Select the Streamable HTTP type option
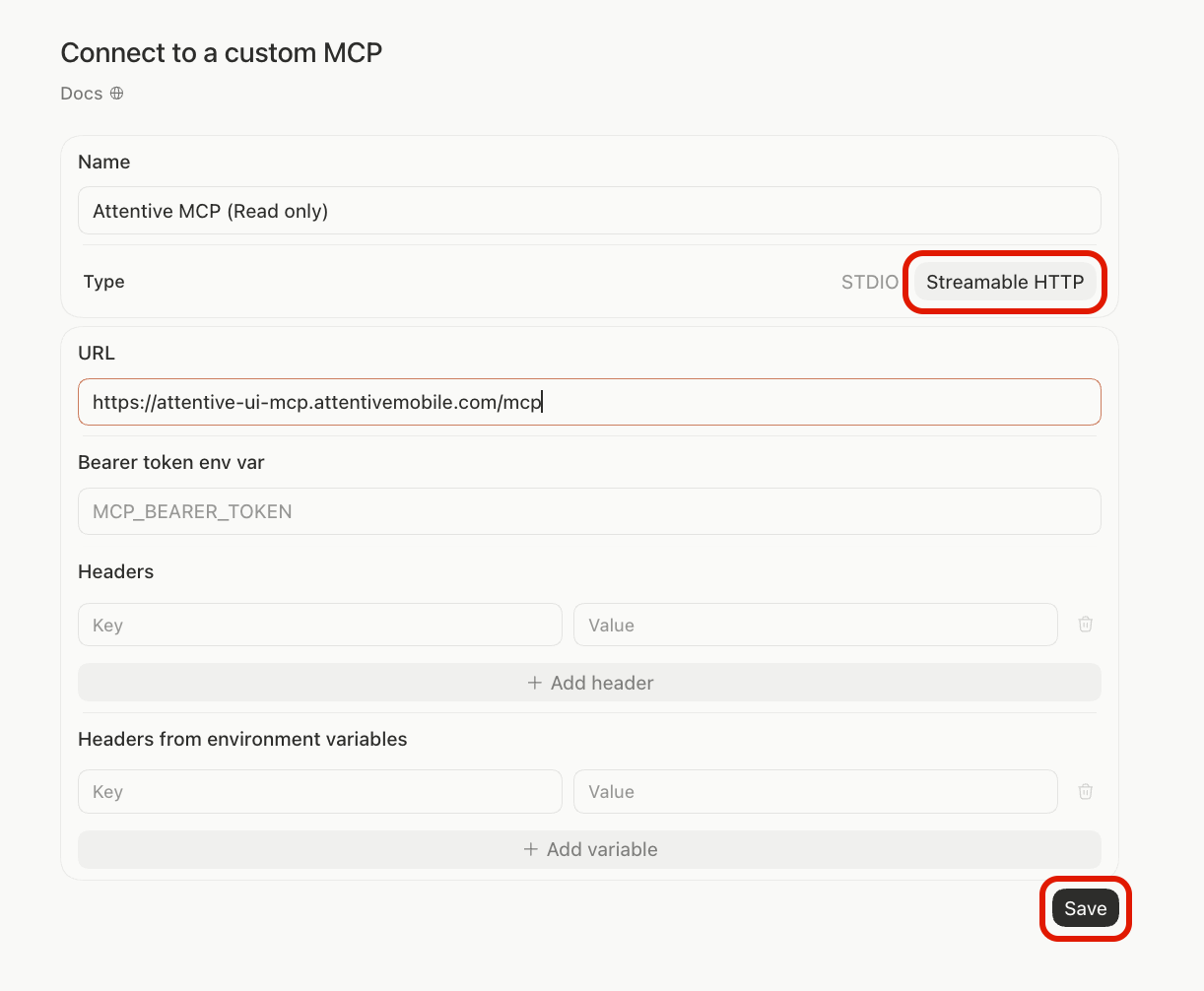 click(x=1005, y=282)
